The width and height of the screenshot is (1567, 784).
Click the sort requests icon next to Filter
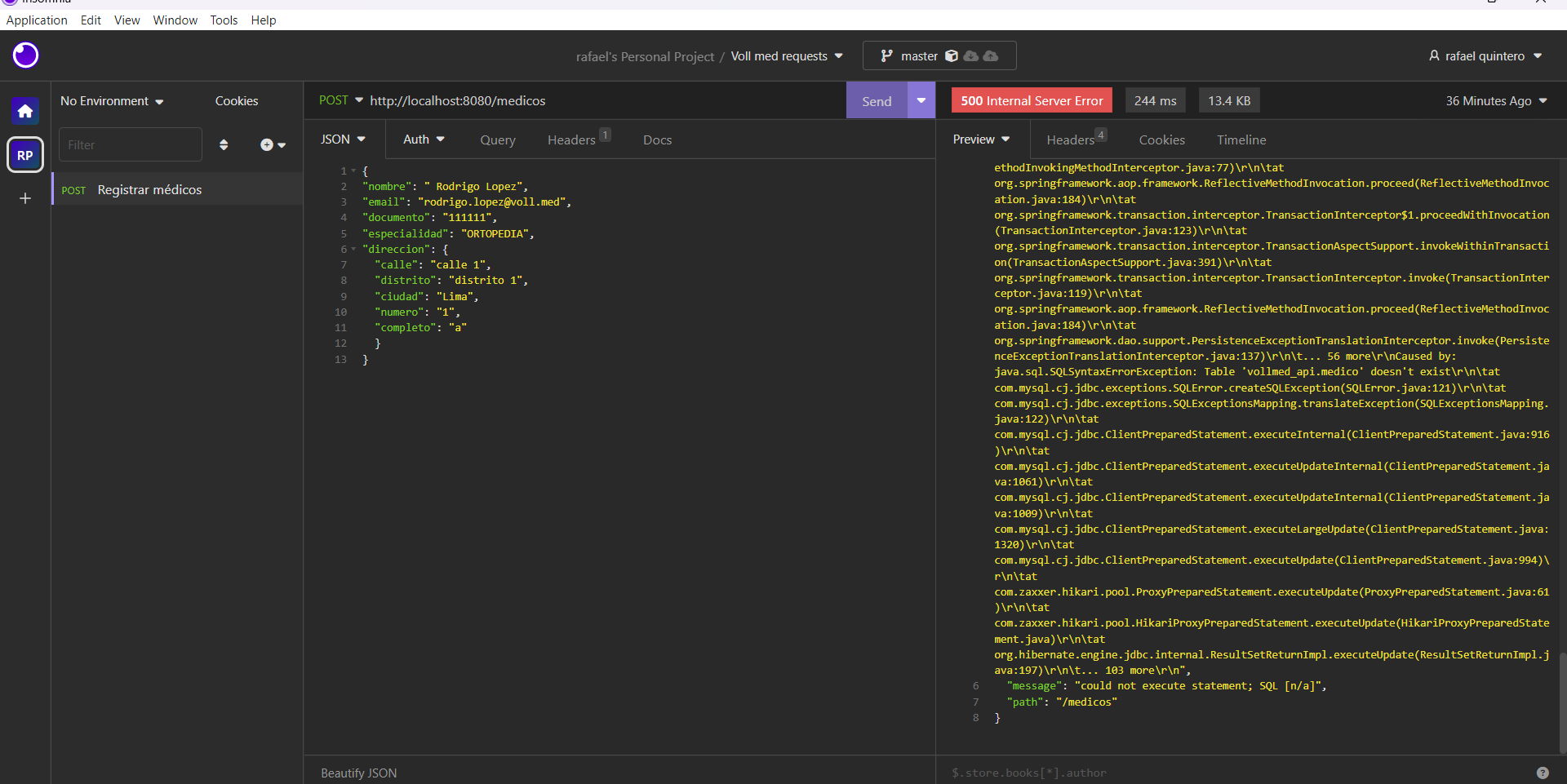point(224,144)
